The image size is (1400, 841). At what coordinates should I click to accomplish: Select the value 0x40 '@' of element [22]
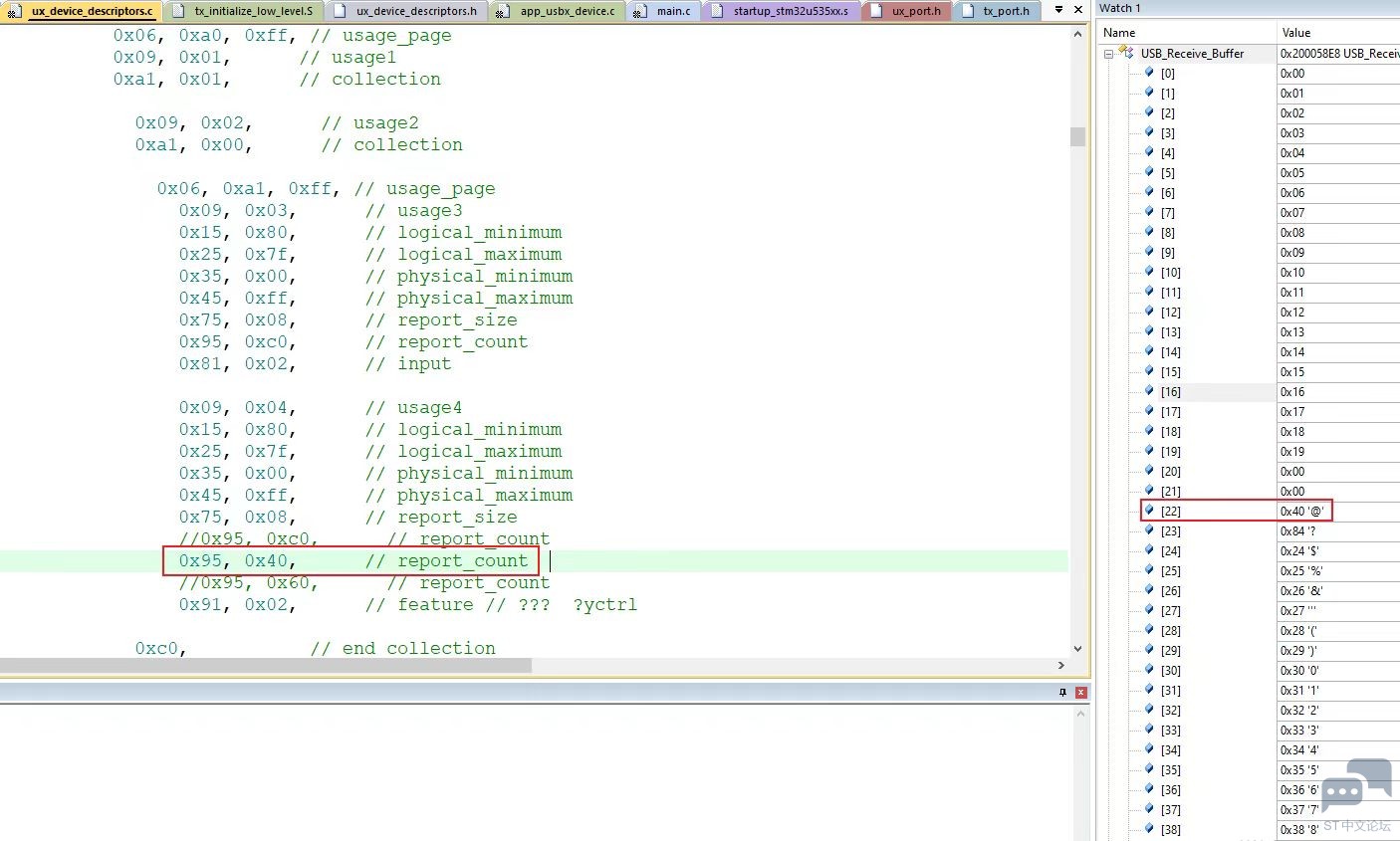tap(1302, 511)
